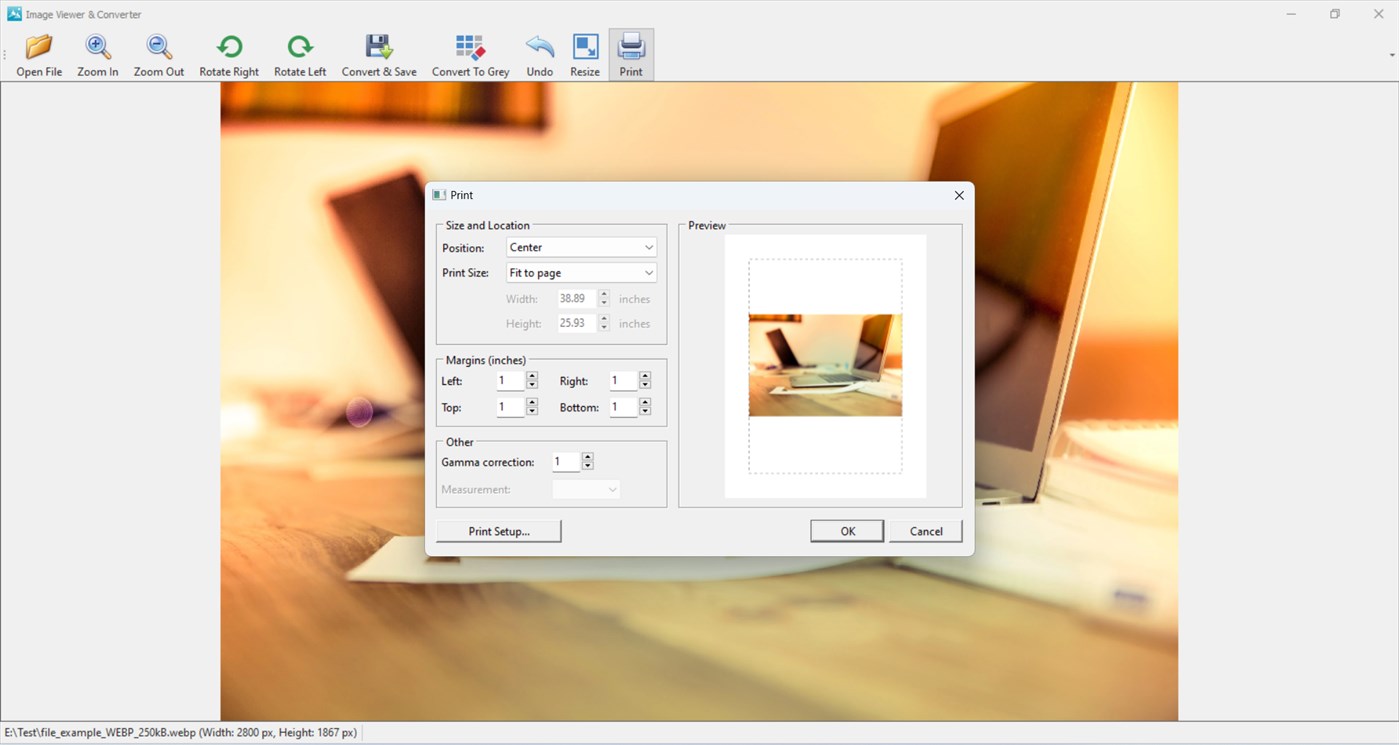Screen dimensions: 1399x745
Task: Edit the Top margin value
Action: coord(510,406)
